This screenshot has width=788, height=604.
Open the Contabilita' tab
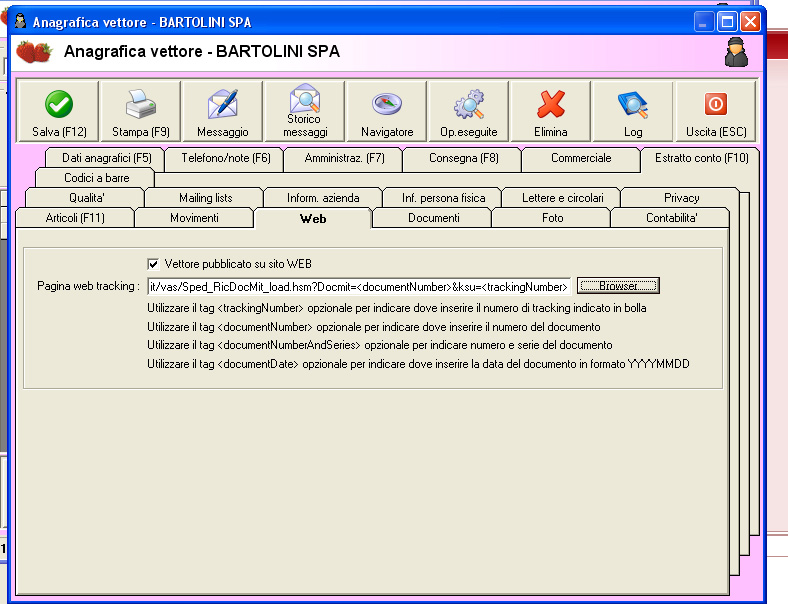point(671,218)
